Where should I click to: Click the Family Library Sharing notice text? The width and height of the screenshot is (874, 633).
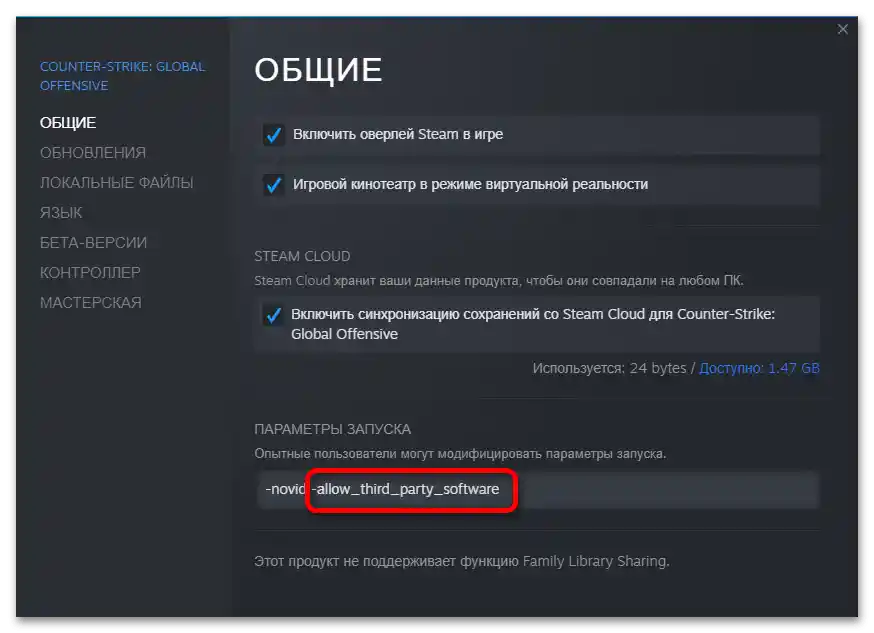462,561
